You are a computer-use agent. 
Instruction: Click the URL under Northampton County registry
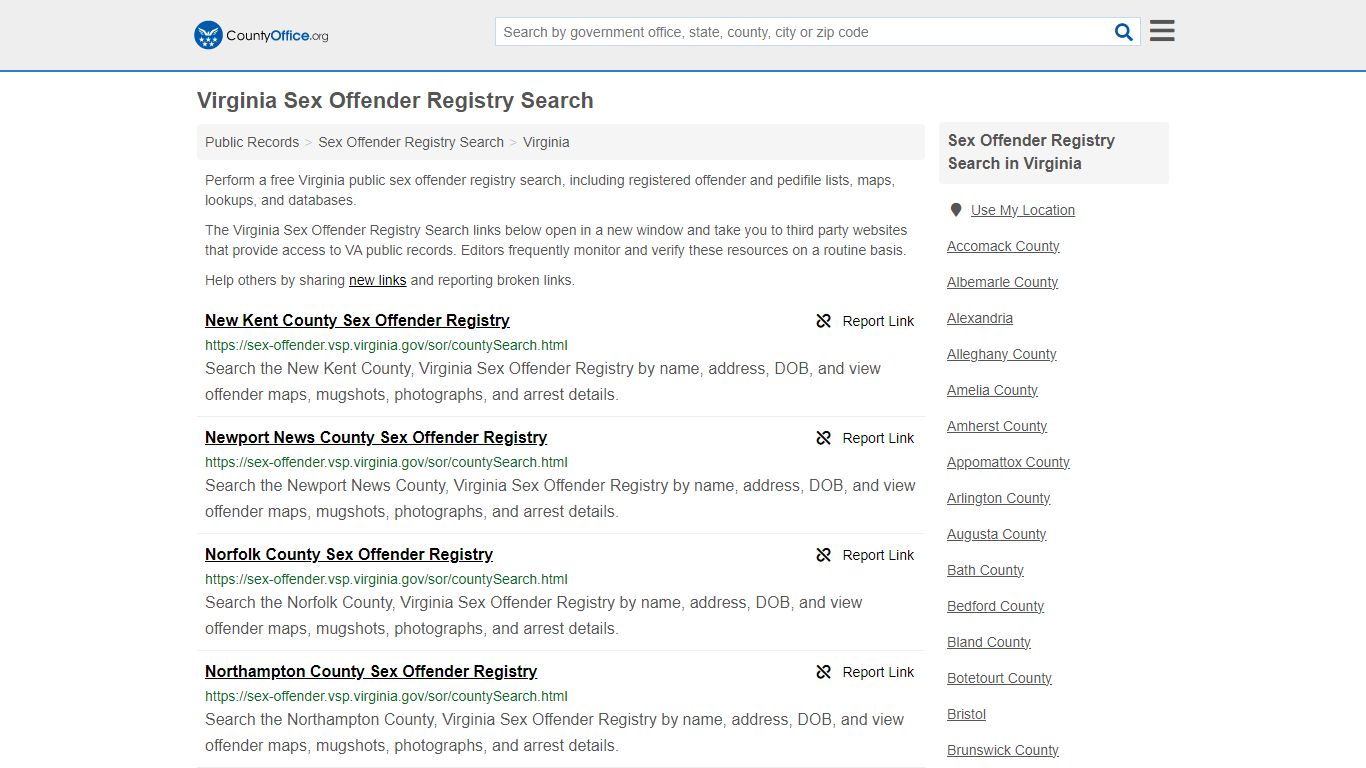pos(386,696)
